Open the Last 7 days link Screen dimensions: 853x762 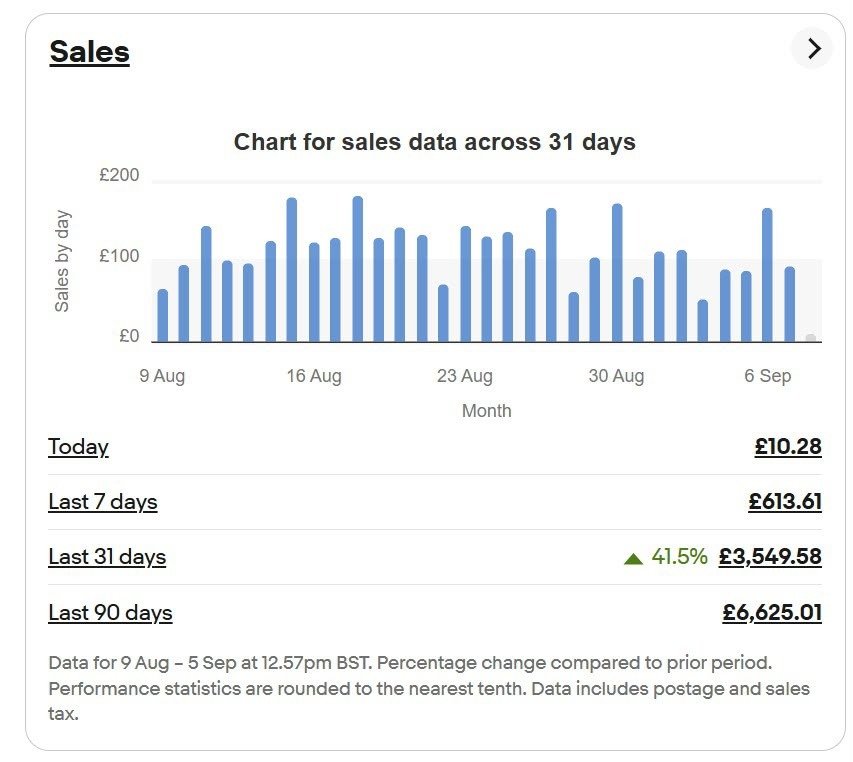pyautogui.click(x=103, y=502)
